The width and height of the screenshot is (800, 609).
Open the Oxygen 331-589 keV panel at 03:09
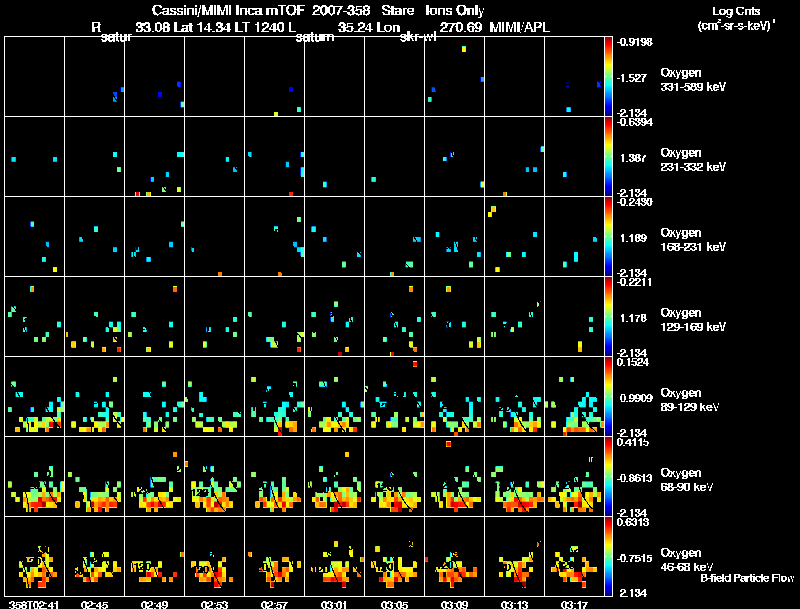pyautogui.click(x=455, y=77)
